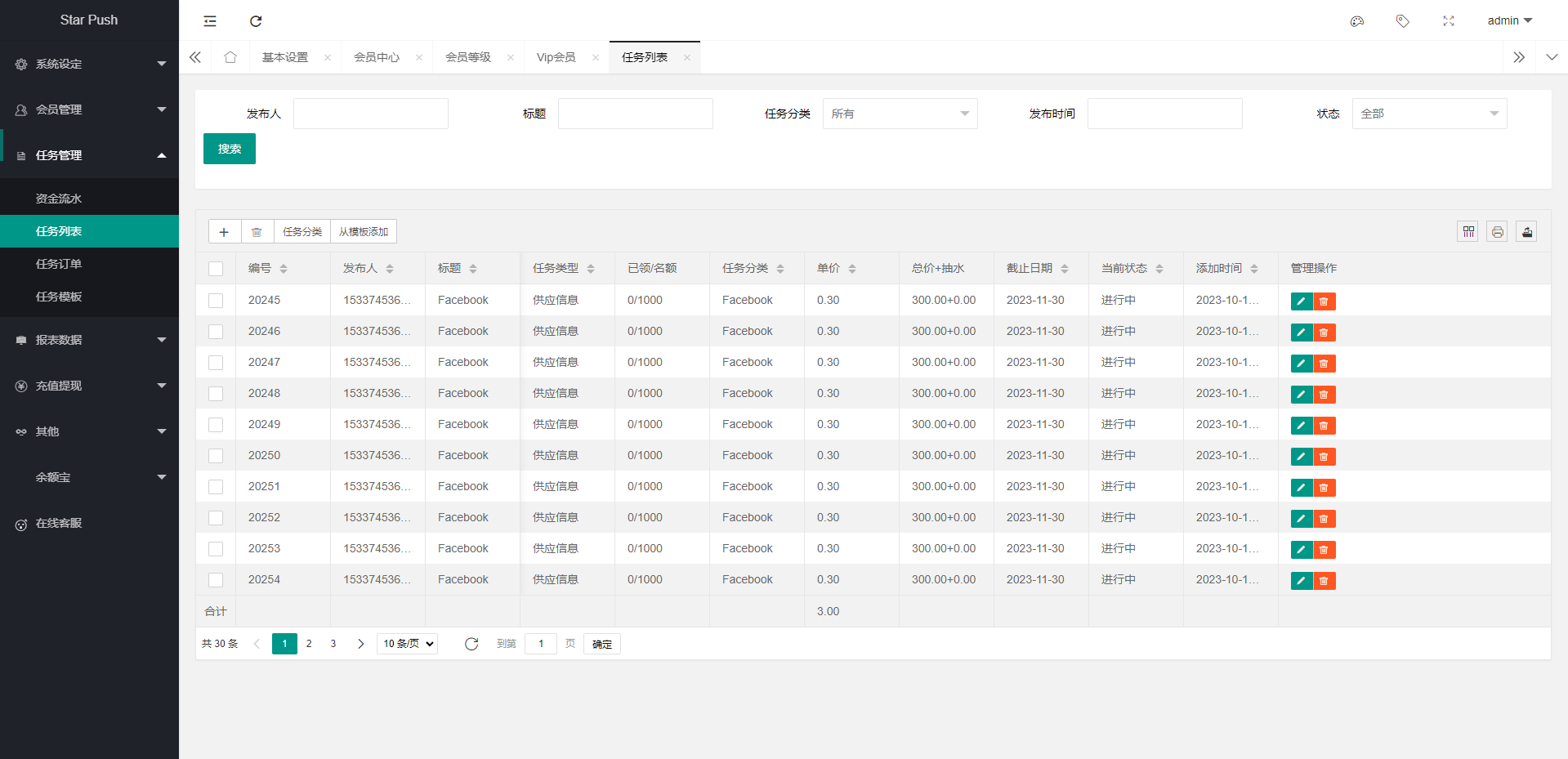Delete task 20250 using its red trash icon
1568x759 pixels.
(1324, 457)
